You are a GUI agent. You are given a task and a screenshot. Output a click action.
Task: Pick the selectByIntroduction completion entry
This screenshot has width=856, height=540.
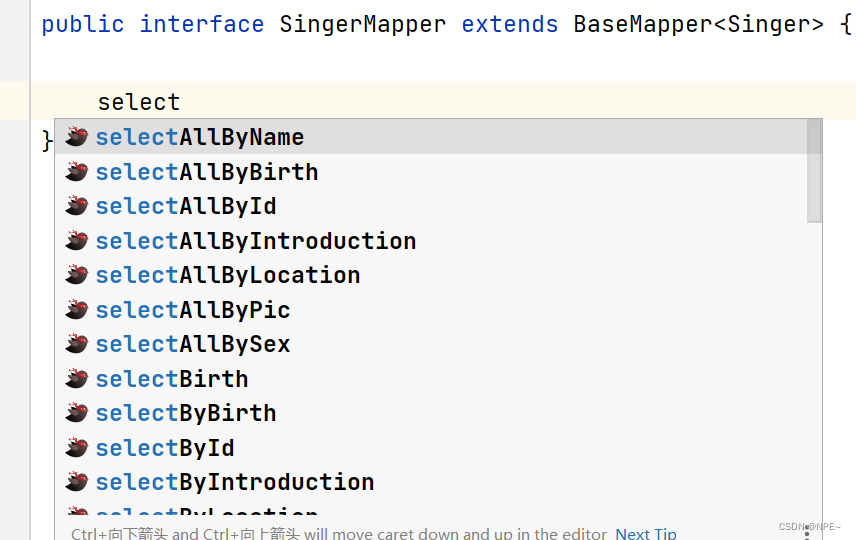(x=431, y=482)
